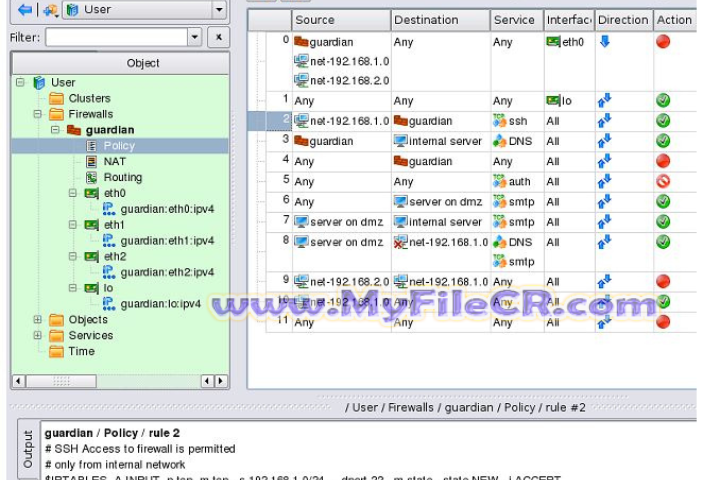Select the Clusters folder
Image resolution: width=720 pixels, height=480 pixels.
pos(89,98)
